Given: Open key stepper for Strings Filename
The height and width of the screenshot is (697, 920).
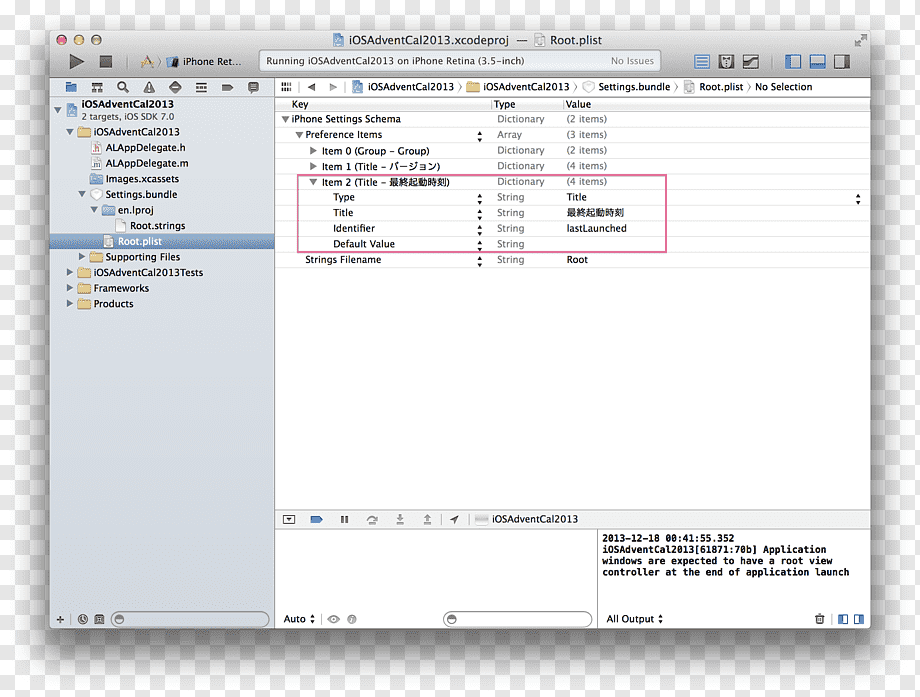Looking at the screenshot, I should (x=479, y=260).
